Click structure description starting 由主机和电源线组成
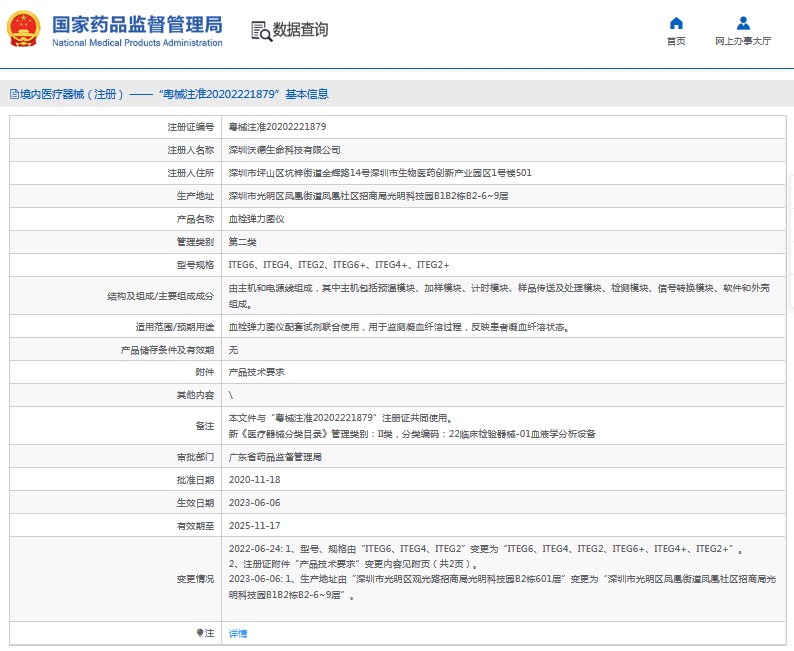Image resolution: width=794 pixels, height=651 pixels. 499,296
